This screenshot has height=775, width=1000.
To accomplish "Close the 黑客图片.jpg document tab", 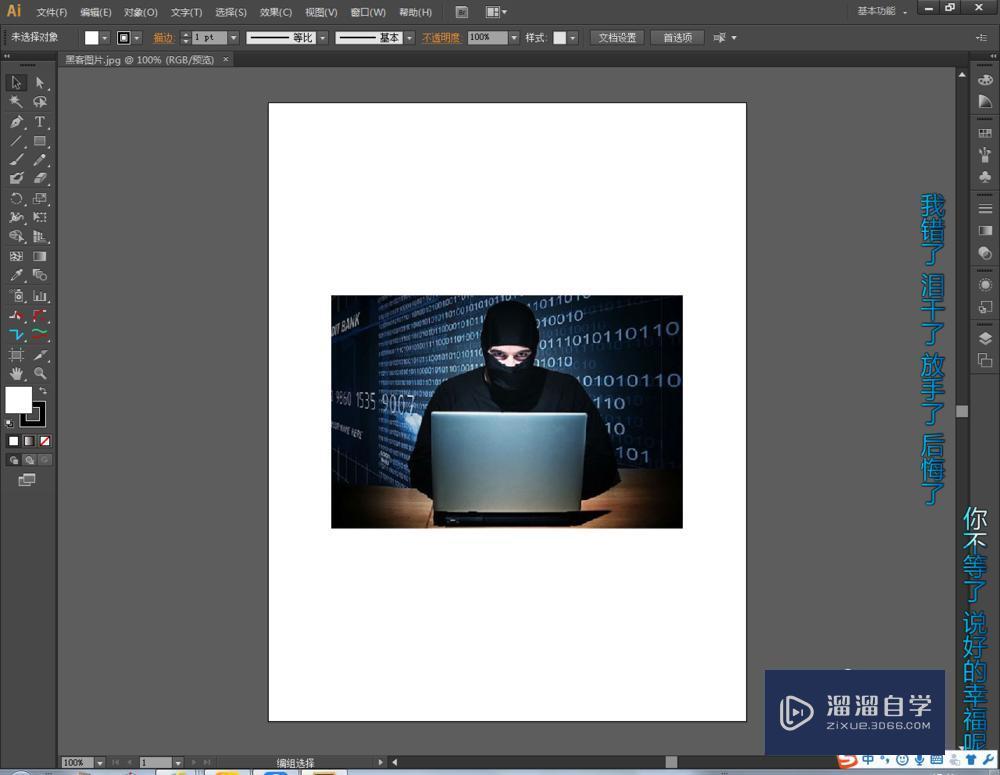I will tap(225, 59).
